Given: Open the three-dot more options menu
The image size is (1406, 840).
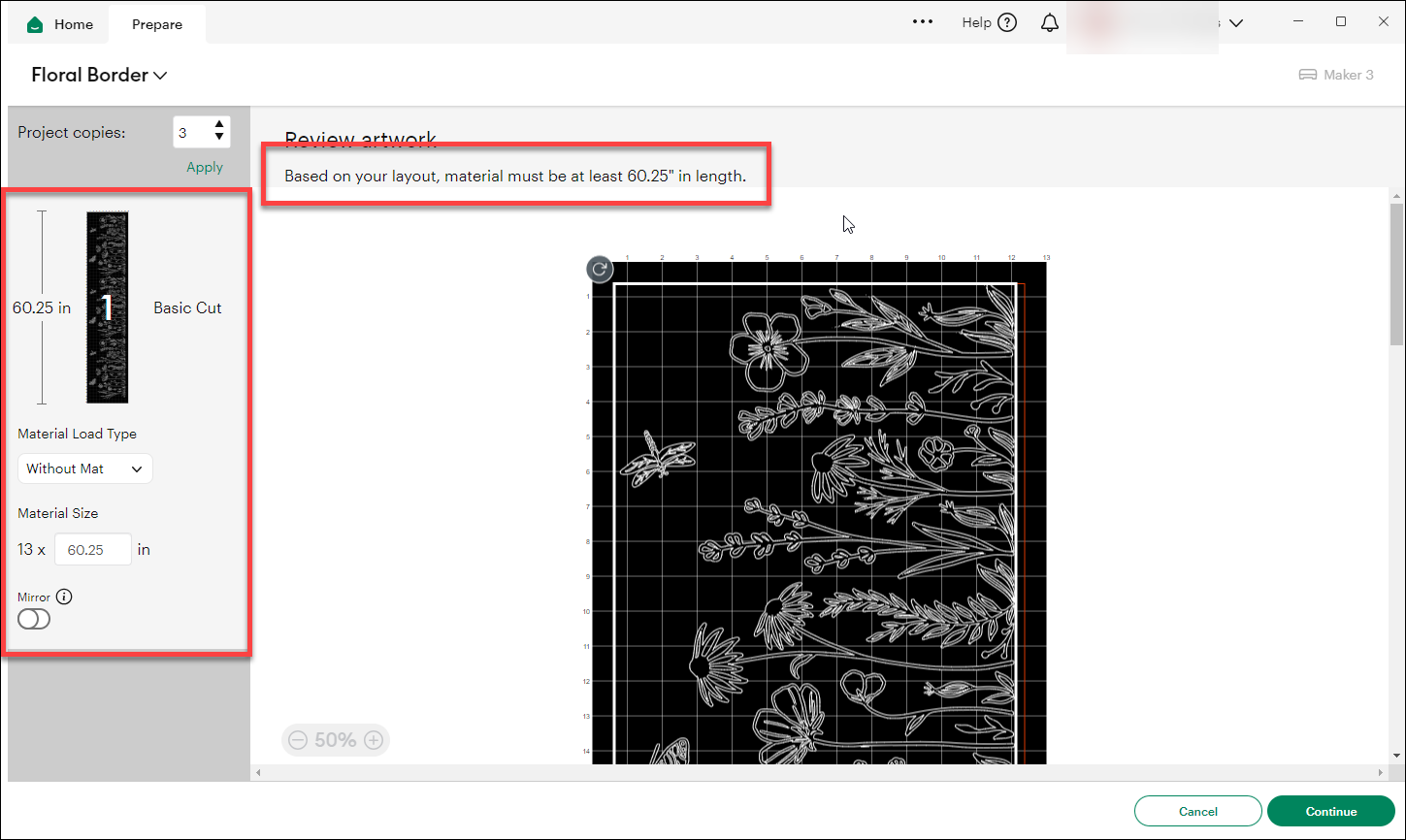Looking at the screenshot, I should pos(923,22).
